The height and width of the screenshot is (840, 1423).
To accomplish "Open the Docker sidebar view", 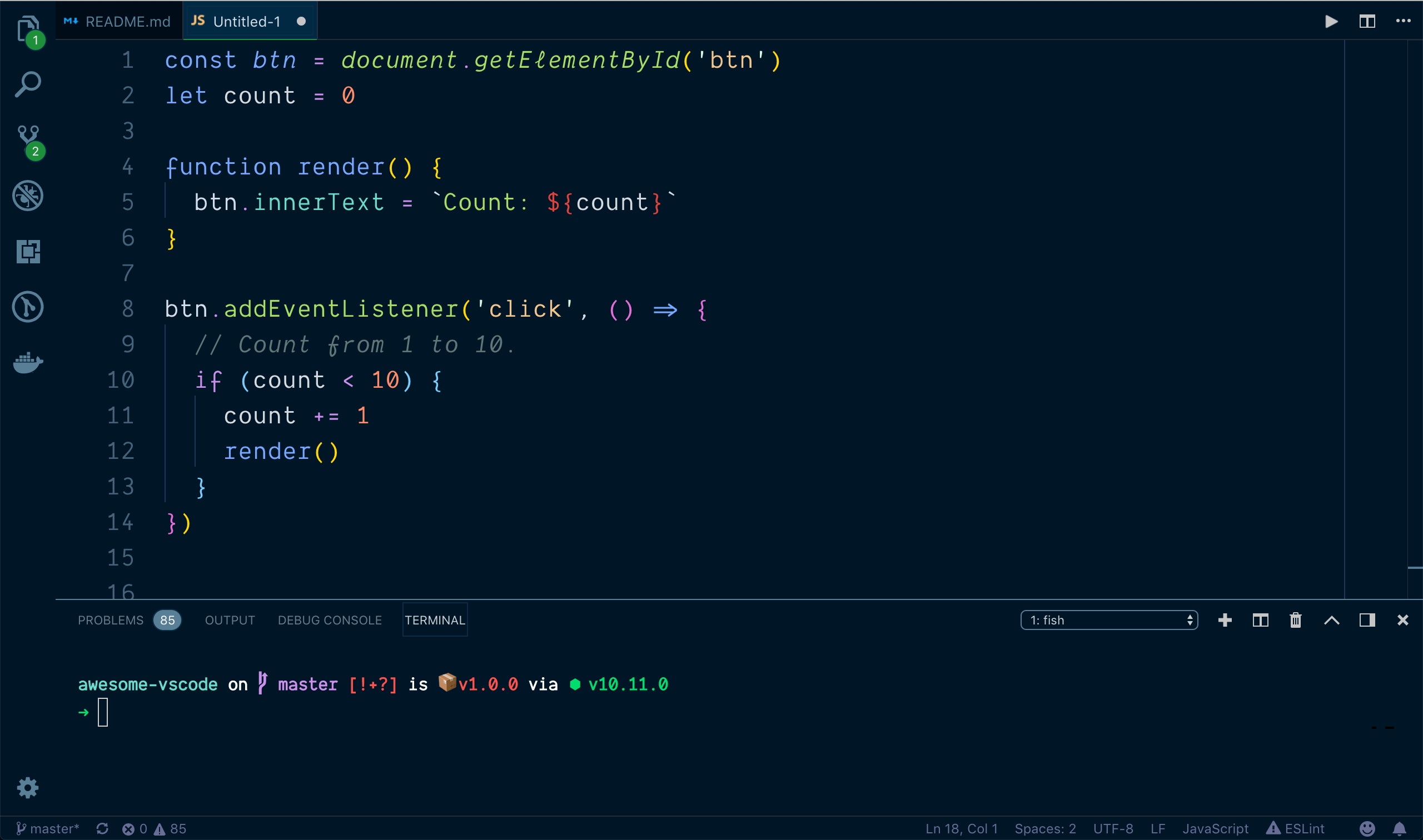I will click(x=28, y=362).
